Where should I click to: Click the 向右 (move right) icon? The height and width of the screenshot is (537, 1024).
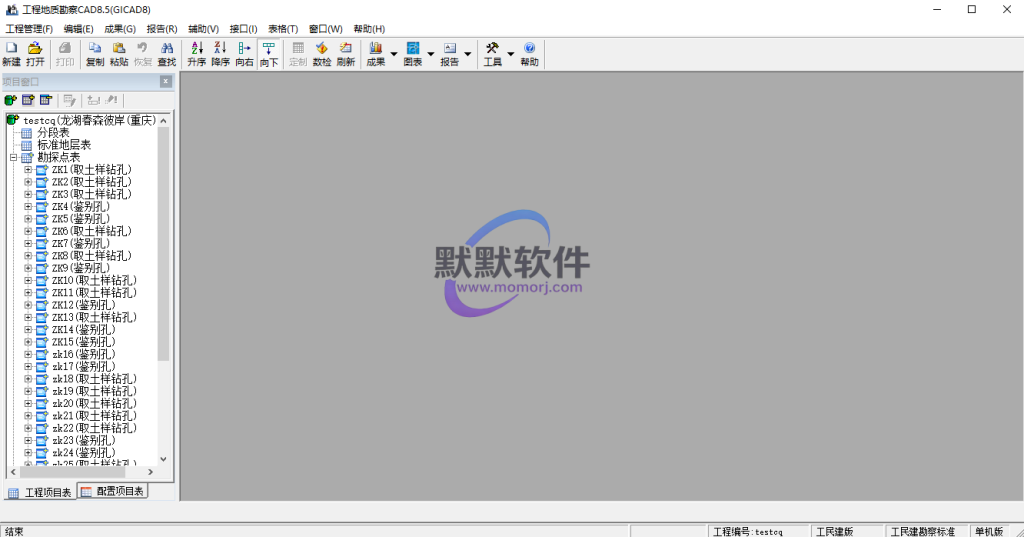click(x=244, y=54)
